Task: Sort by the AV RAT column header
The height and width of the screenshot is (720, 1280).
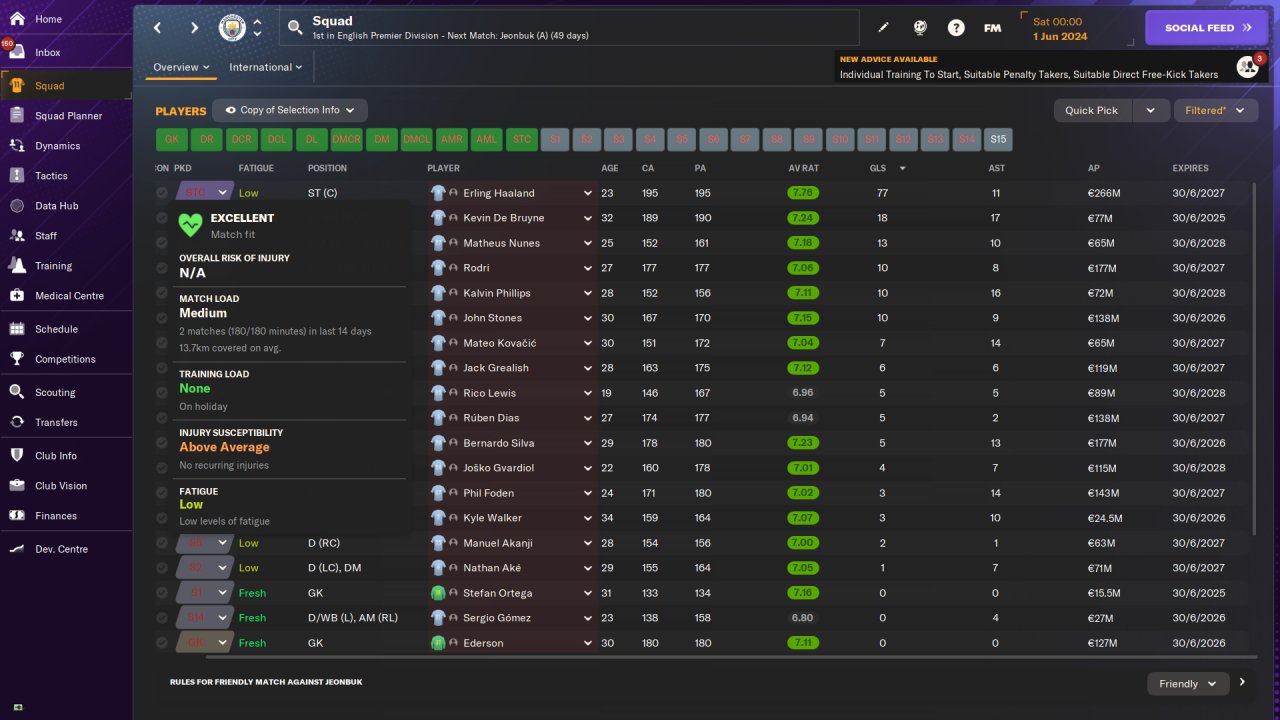Action: pyautogui.click(x=803, y=168)
